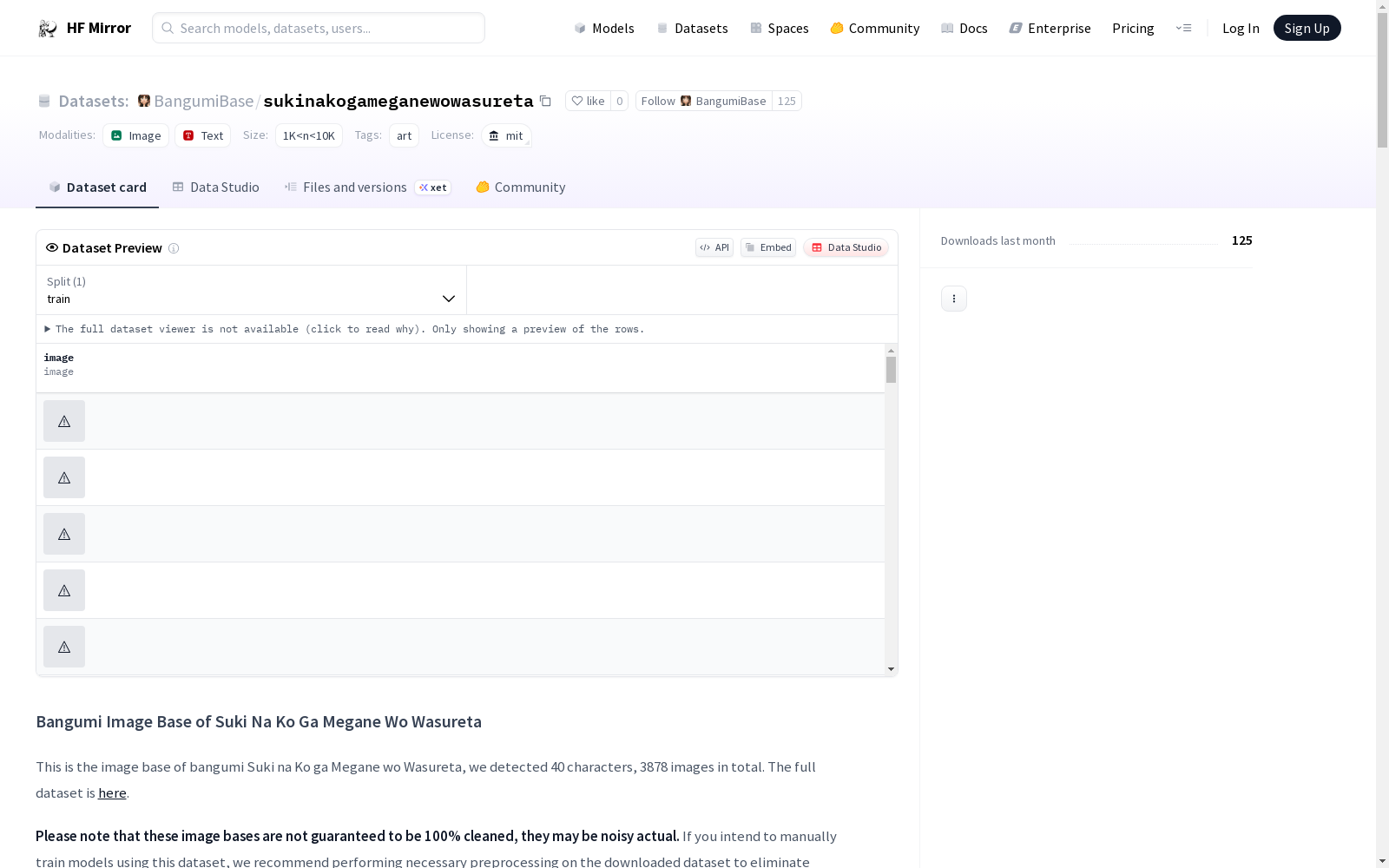Click the mit license tag
This screenshot has height=868, width=1389.
pos(506,135)
